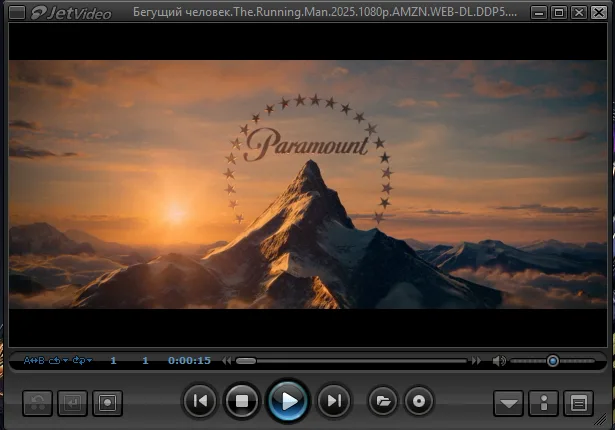The width and height of the screenshot is (615, 430).
Task: Open the down-arrow menu button
Action: (x=508, y=403)
